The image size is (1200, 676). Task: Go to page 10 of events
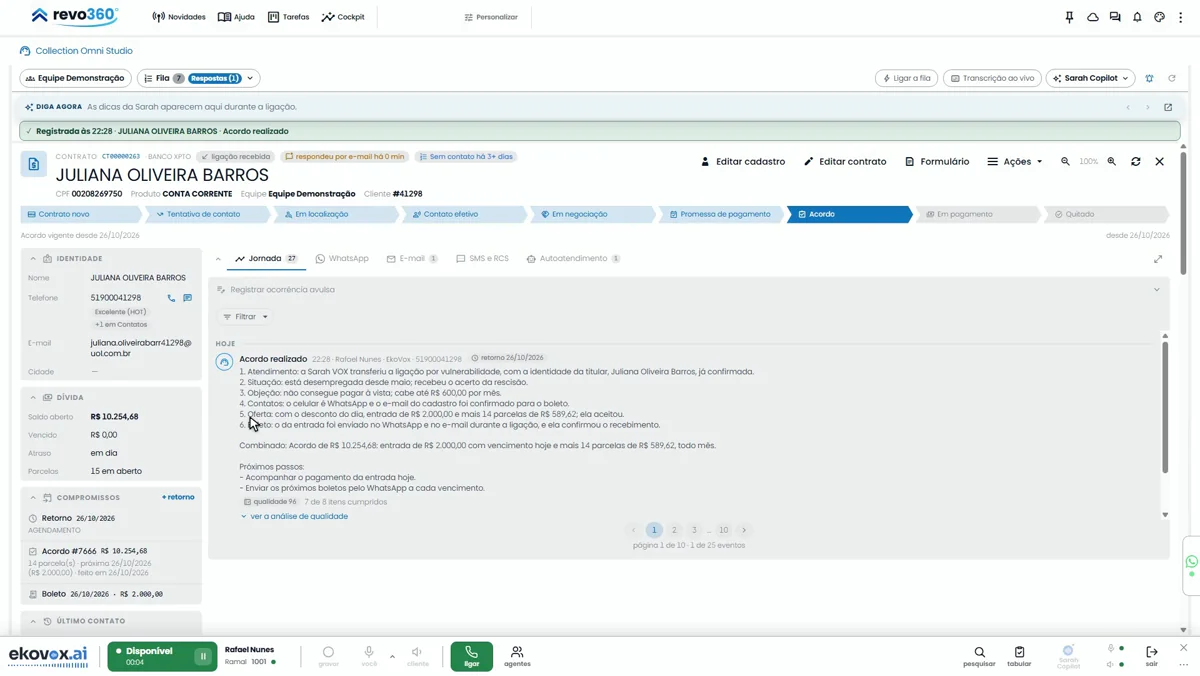click(723, 530)
